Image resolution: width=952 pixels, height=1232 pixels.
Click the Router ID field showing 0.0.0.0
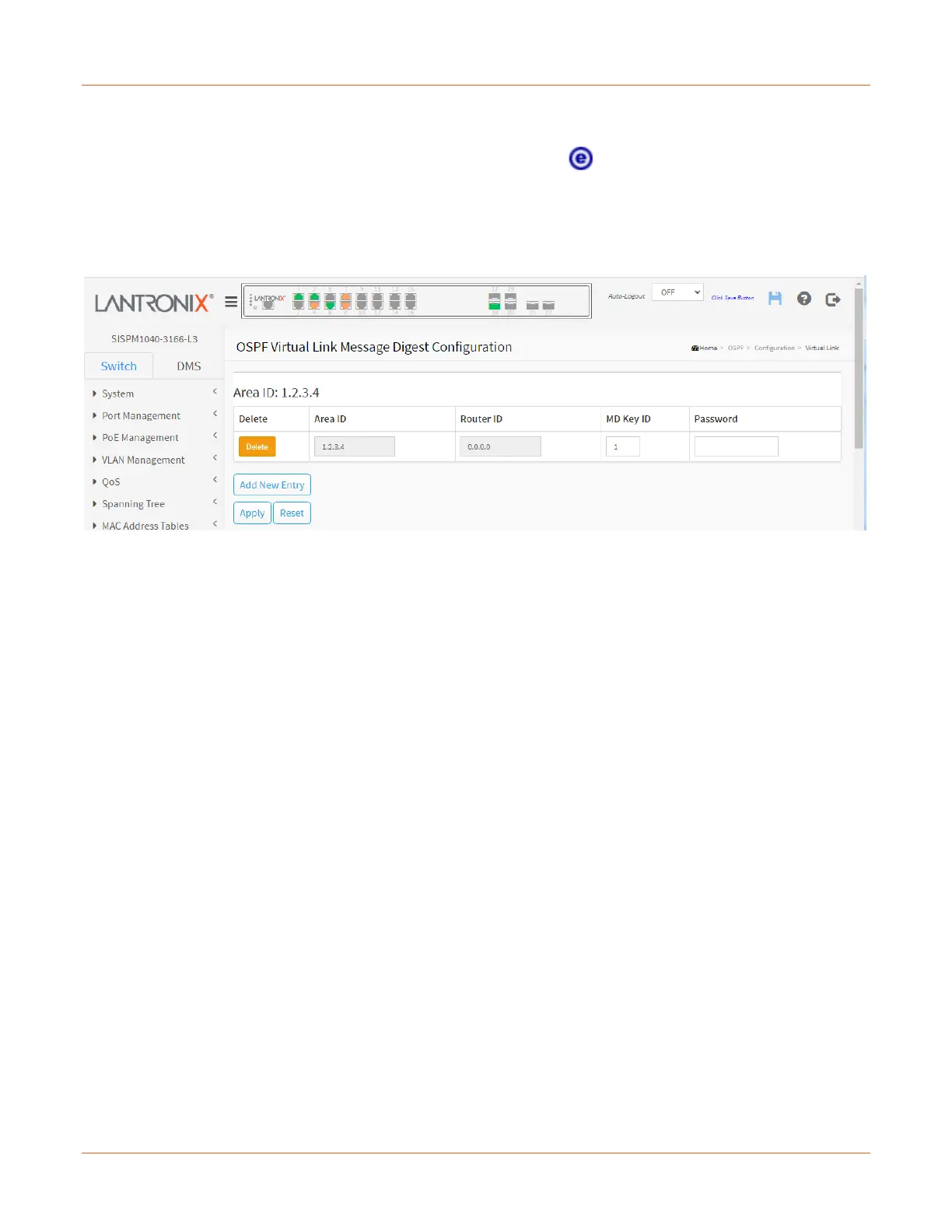500,447
